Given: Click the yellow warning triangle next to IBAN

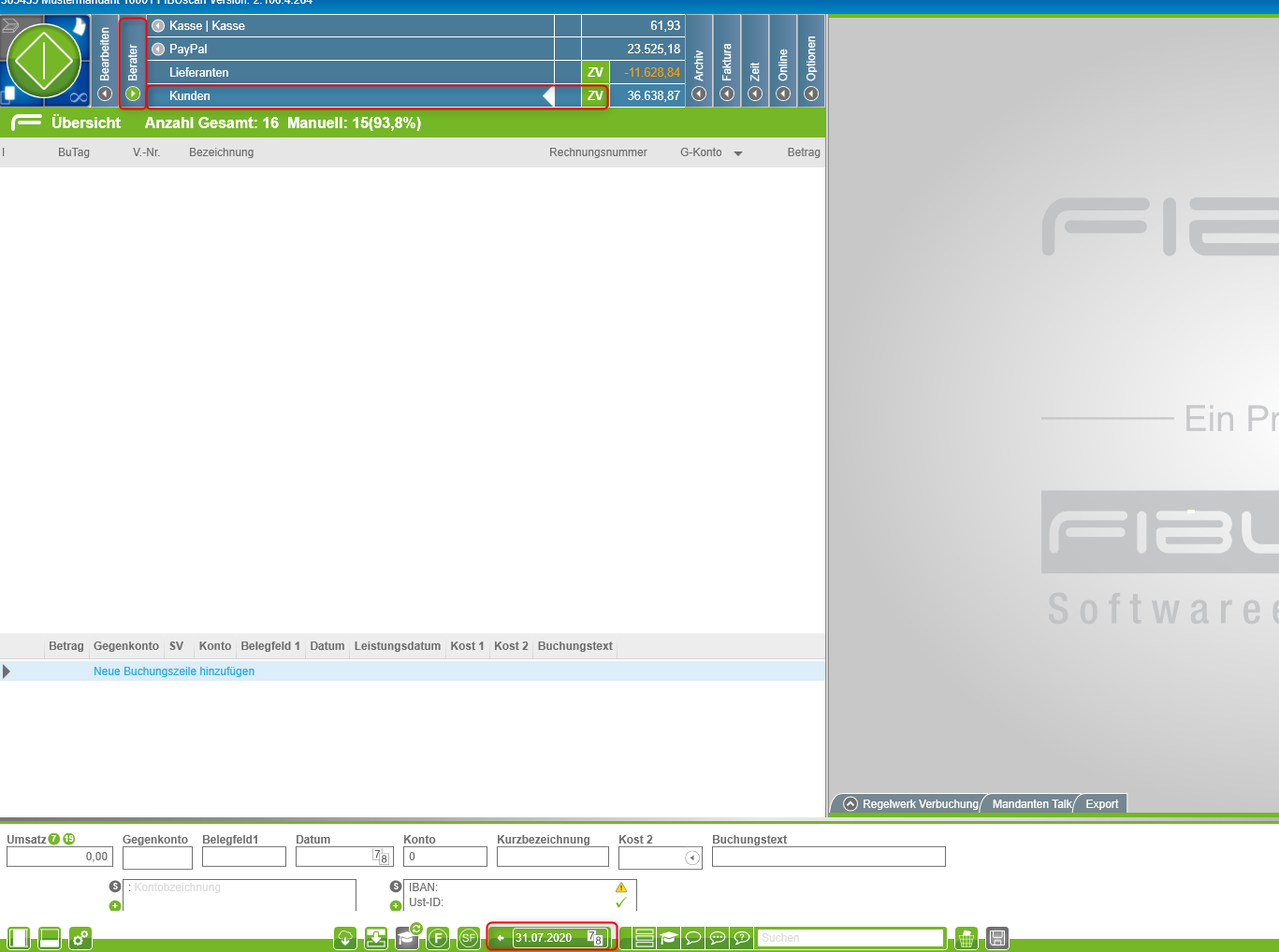Looking at the screenshot, I should (x=621, y=887).
